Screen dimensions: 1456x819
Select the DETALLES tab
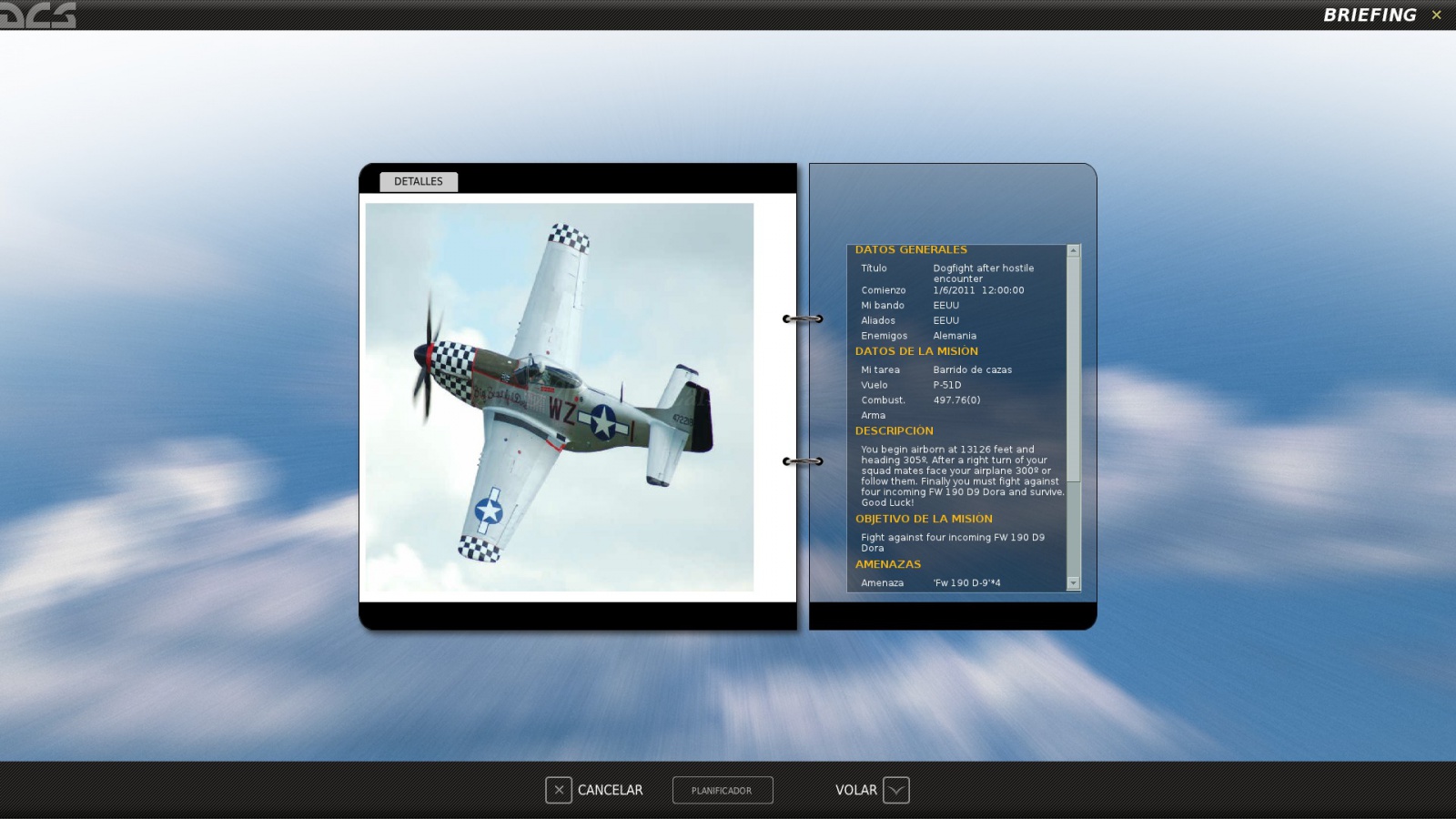pyautogui.click(x=419, y=181)
